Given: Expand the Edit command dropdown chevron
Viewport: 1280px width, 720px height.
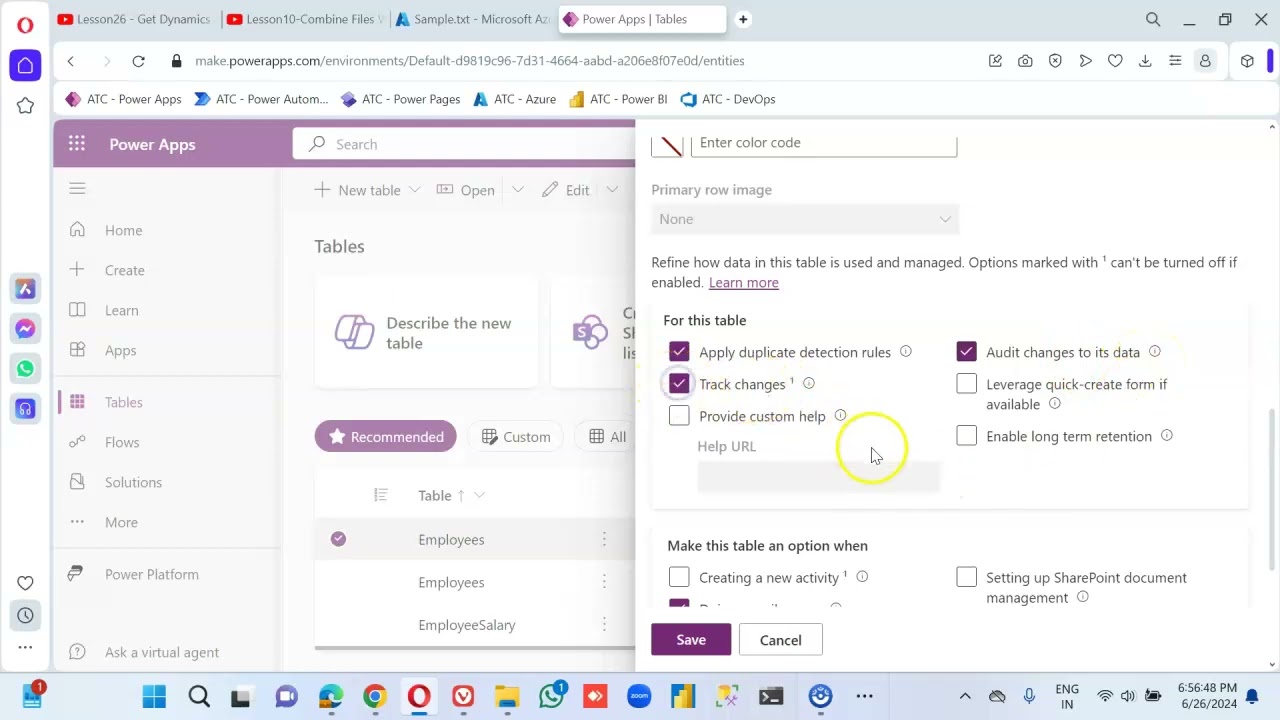Looking at the screenshot, I should 612,190.
